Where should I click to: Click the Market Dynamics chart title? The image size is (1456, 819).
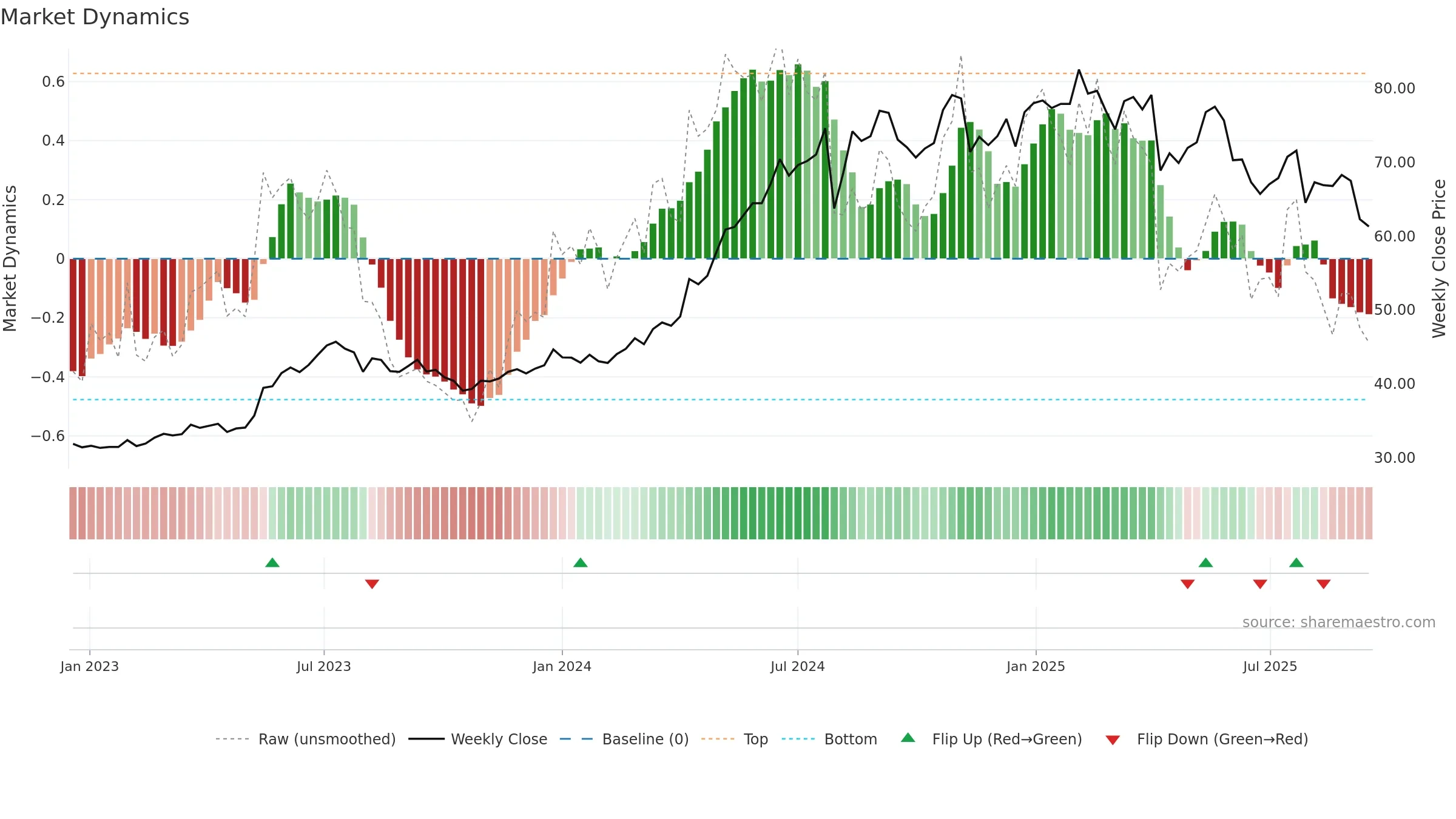(95, 17)
